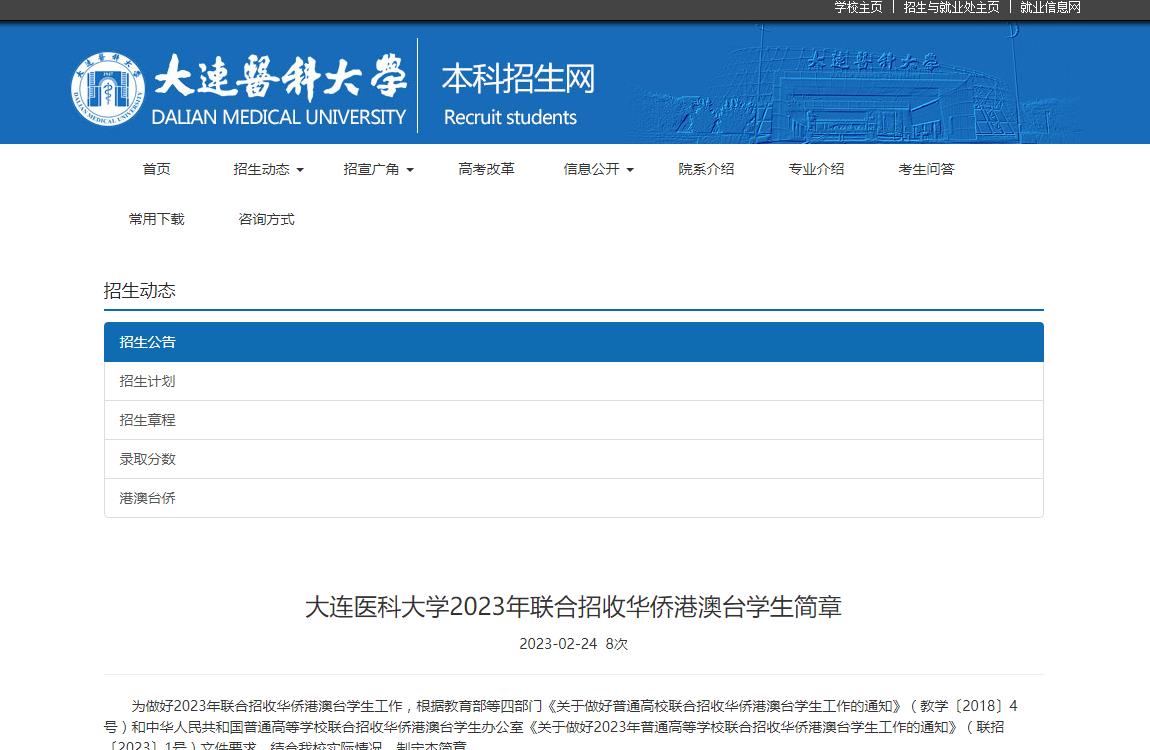The image size is (1150, 750).
Task: Open the 高考改革 navigation item
Action: click(x=486, y=169)
